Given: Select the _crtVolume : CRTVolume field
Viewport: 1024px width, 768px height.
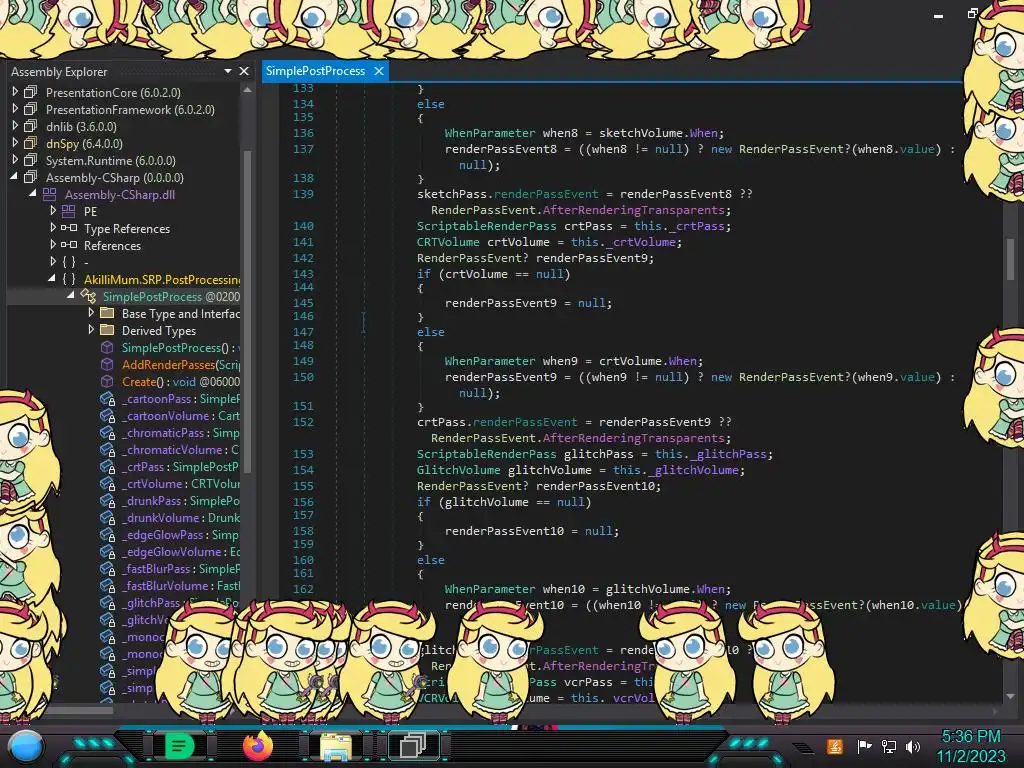Looking at the screenshot, I should coord(180,484).
